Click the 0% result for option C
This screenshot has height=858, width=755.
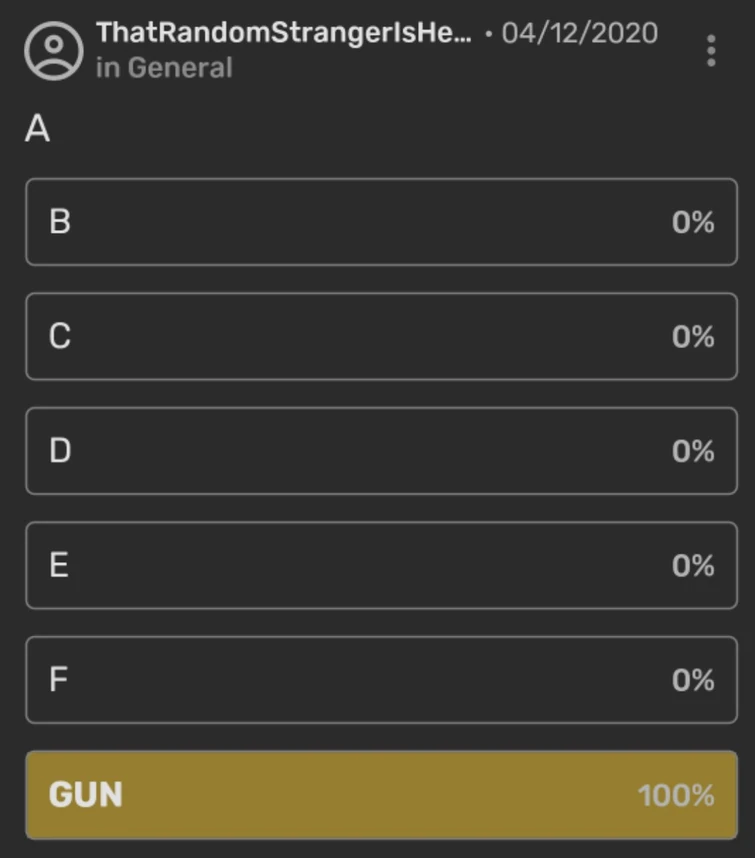point(693,337)
